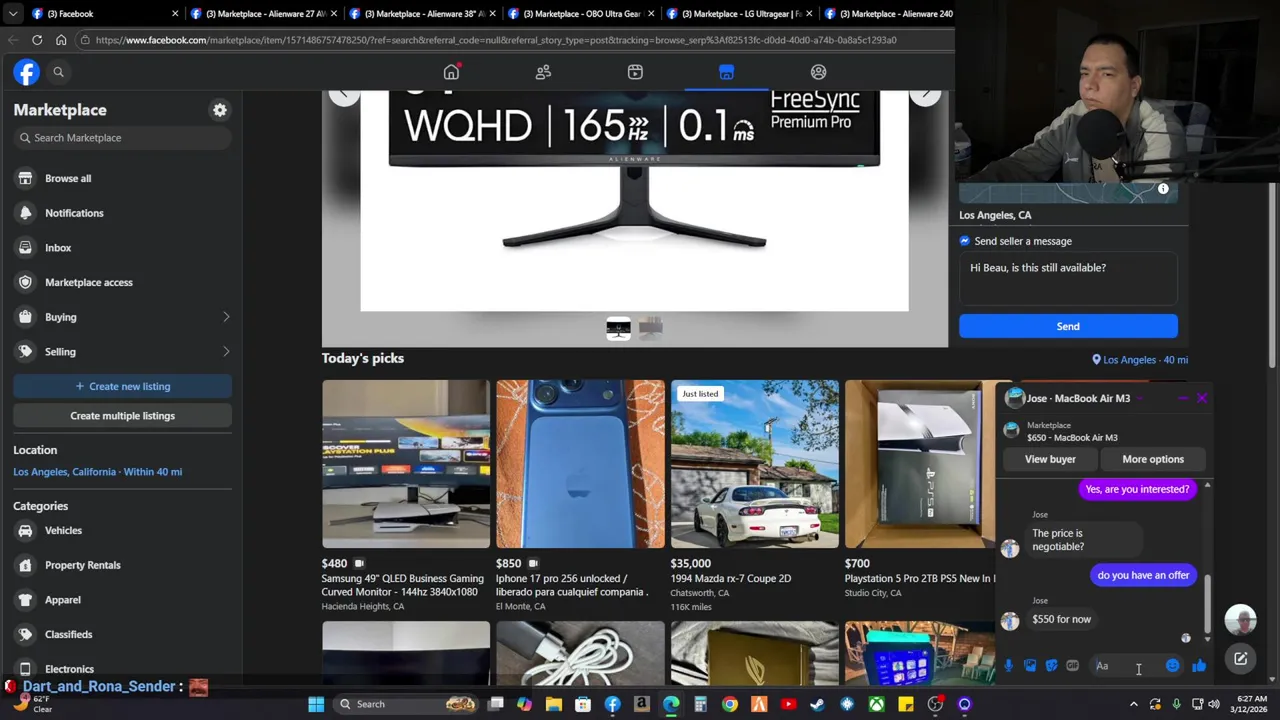Open the Friends icon in top navigation
This screenshot has height=720, width=1280.
[543, 72]
